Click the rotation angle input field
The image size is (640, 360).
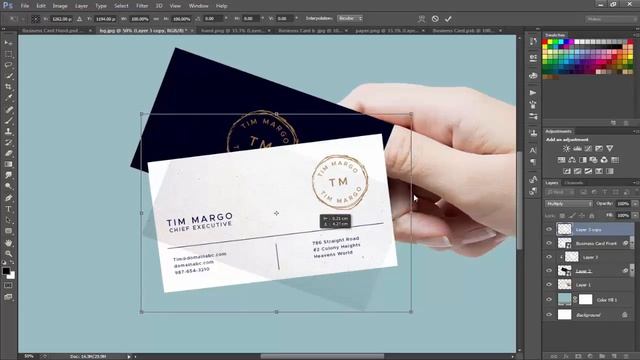tap(213, 19)
